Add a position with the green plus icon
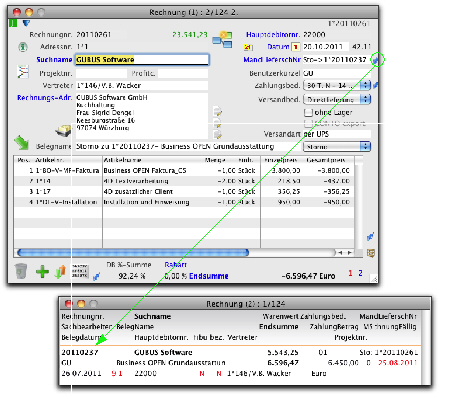The image size is (449, 399). click(42, 272)
